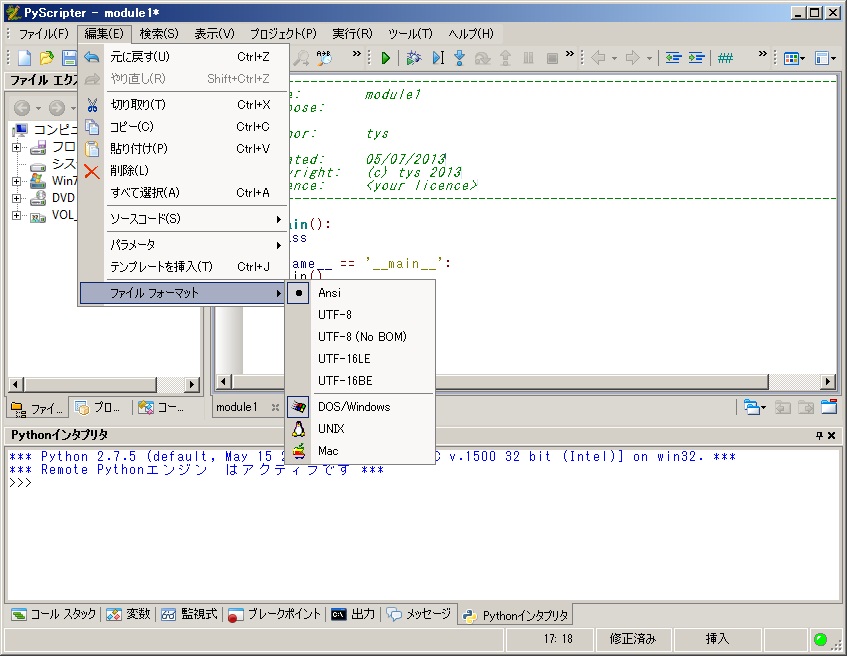Select the Ansi file encoding option
847x656 pixels.
330,293
